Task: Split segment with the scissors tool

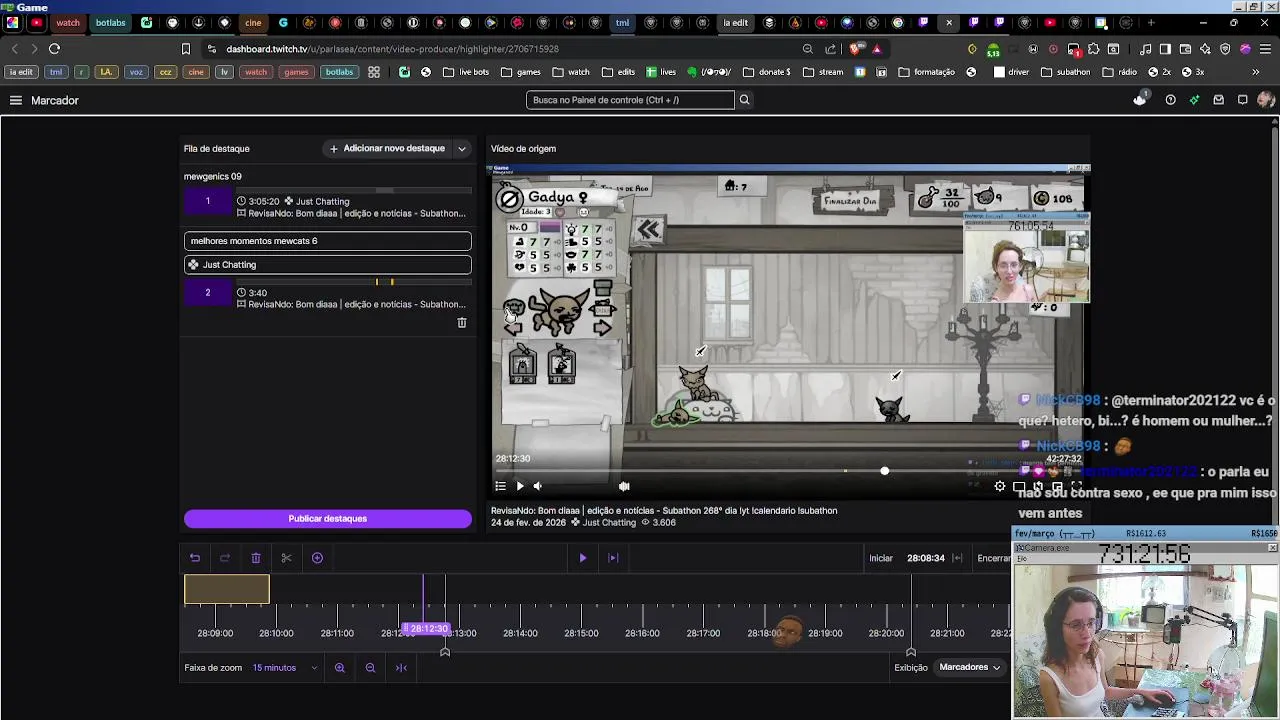Action: [286, 558]
